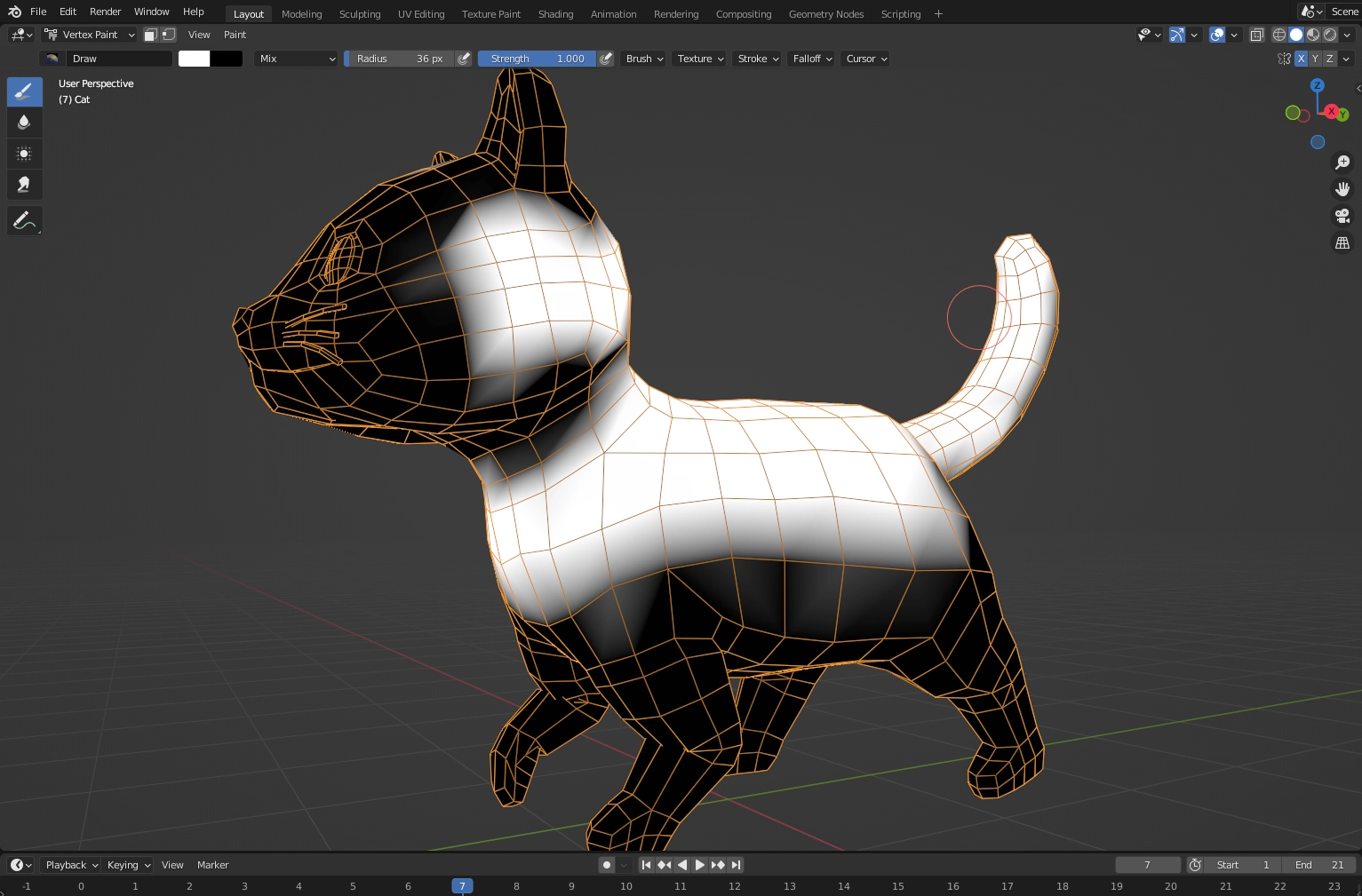Viewport: 1362px width, 896px height.
Task: Click the Paint menu in the viewport header
Action: point(235,35)
